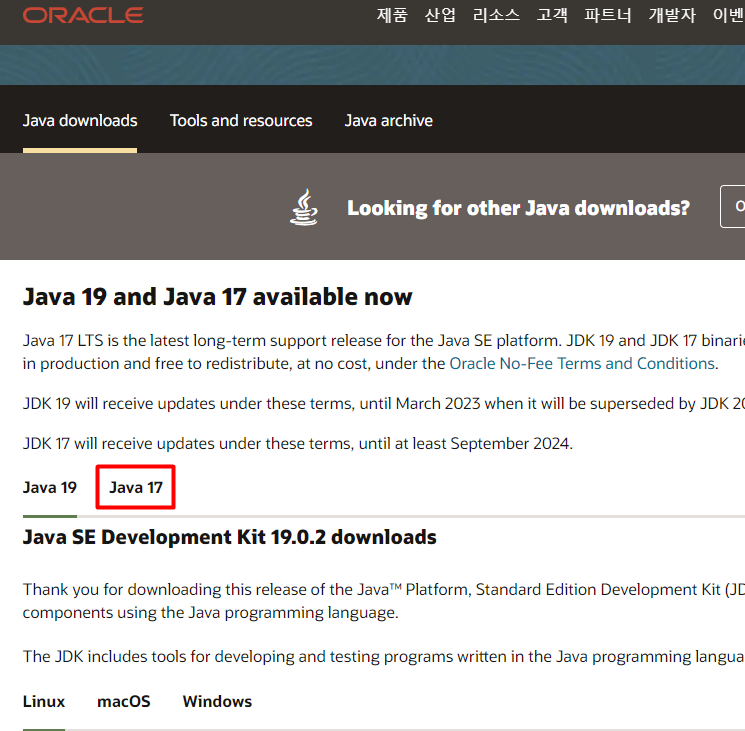Select the Java 19 tab
The height and width of the screenshot is (731, 745).
(50, 488)
